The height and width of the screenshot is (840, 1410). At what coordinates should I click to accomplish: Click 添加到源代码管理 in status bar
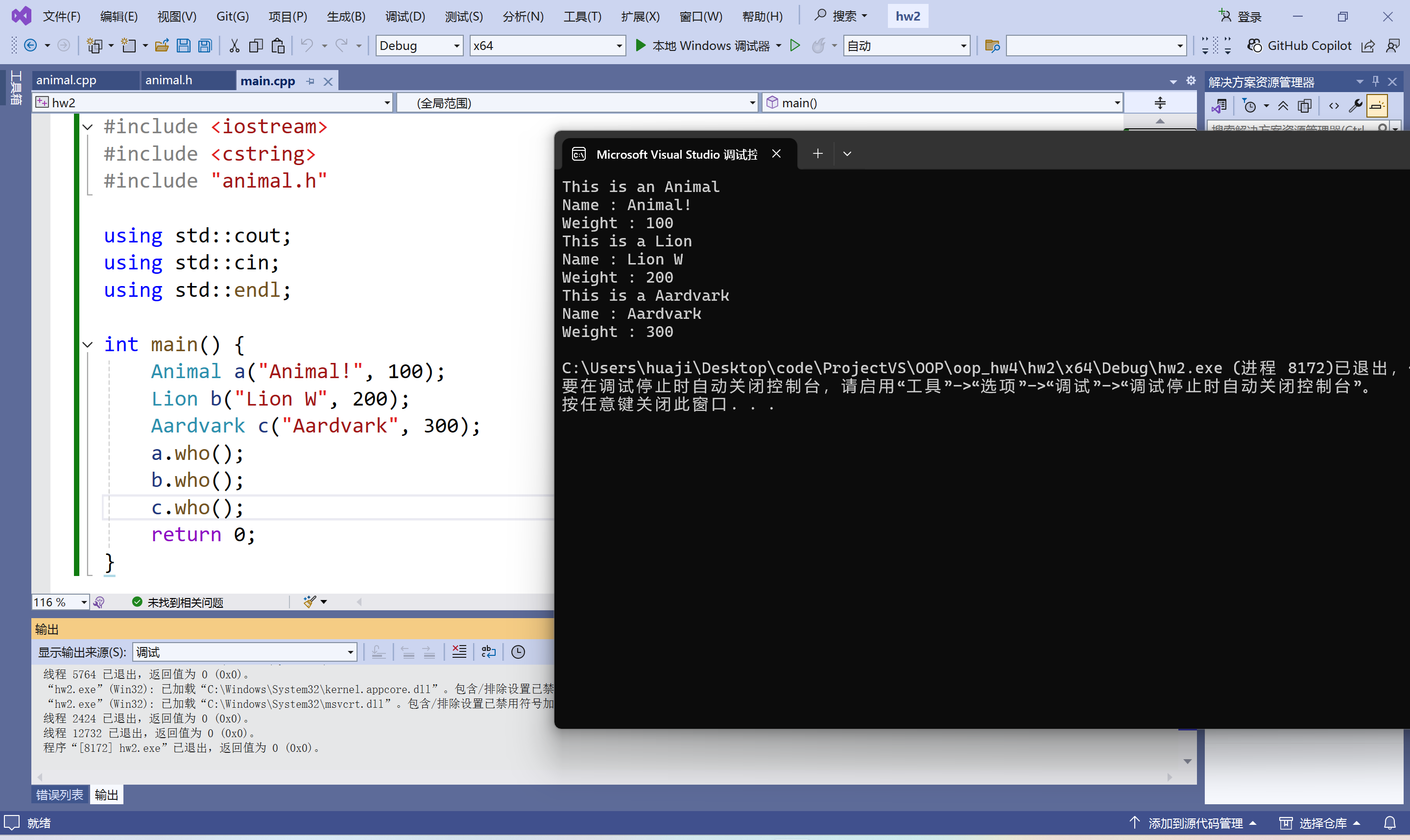(1195, 823)
